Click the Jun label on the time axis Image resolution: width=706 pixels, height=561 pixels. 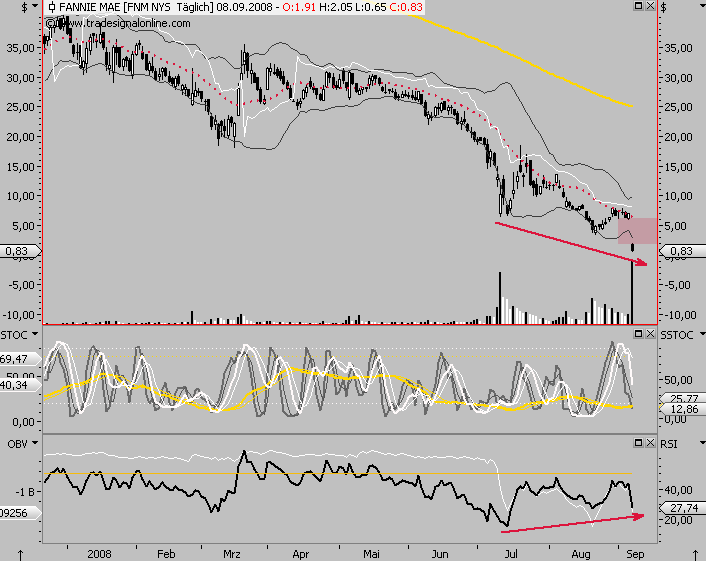439,554
